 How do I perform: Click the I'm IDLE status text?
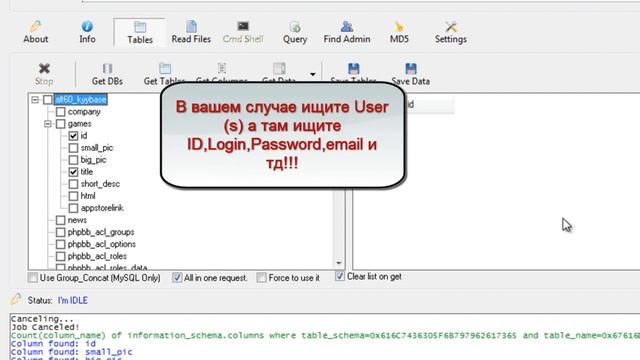(73, 300)
